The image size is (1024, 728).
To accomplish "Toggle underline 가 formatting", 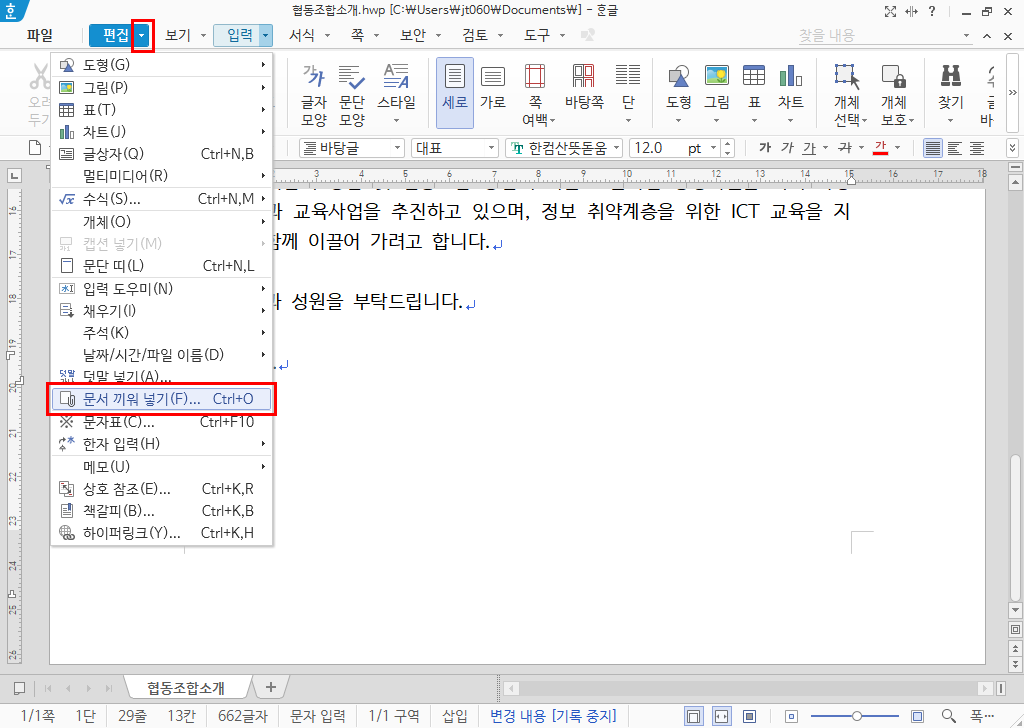I will click(810, 148).
